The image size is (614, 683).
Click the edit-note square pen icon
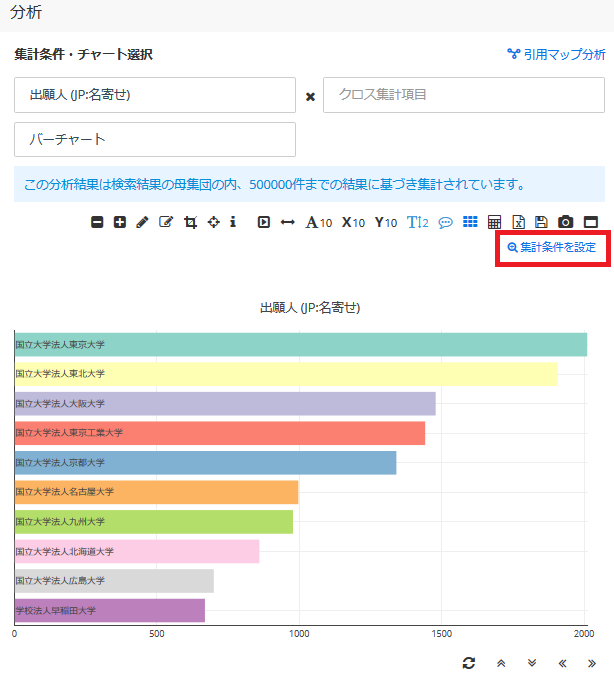pos(166,222)
